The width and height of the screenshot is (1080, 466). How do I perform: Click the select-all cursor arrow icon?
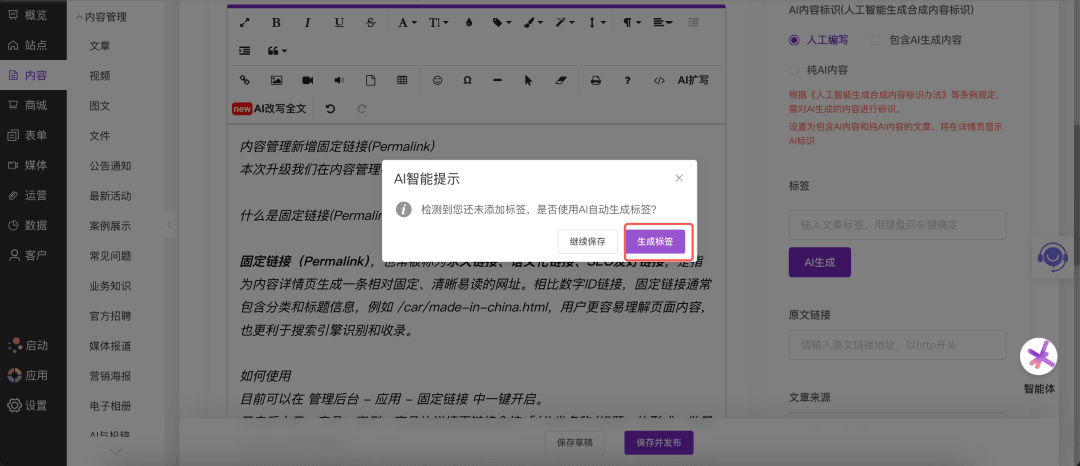528,80
